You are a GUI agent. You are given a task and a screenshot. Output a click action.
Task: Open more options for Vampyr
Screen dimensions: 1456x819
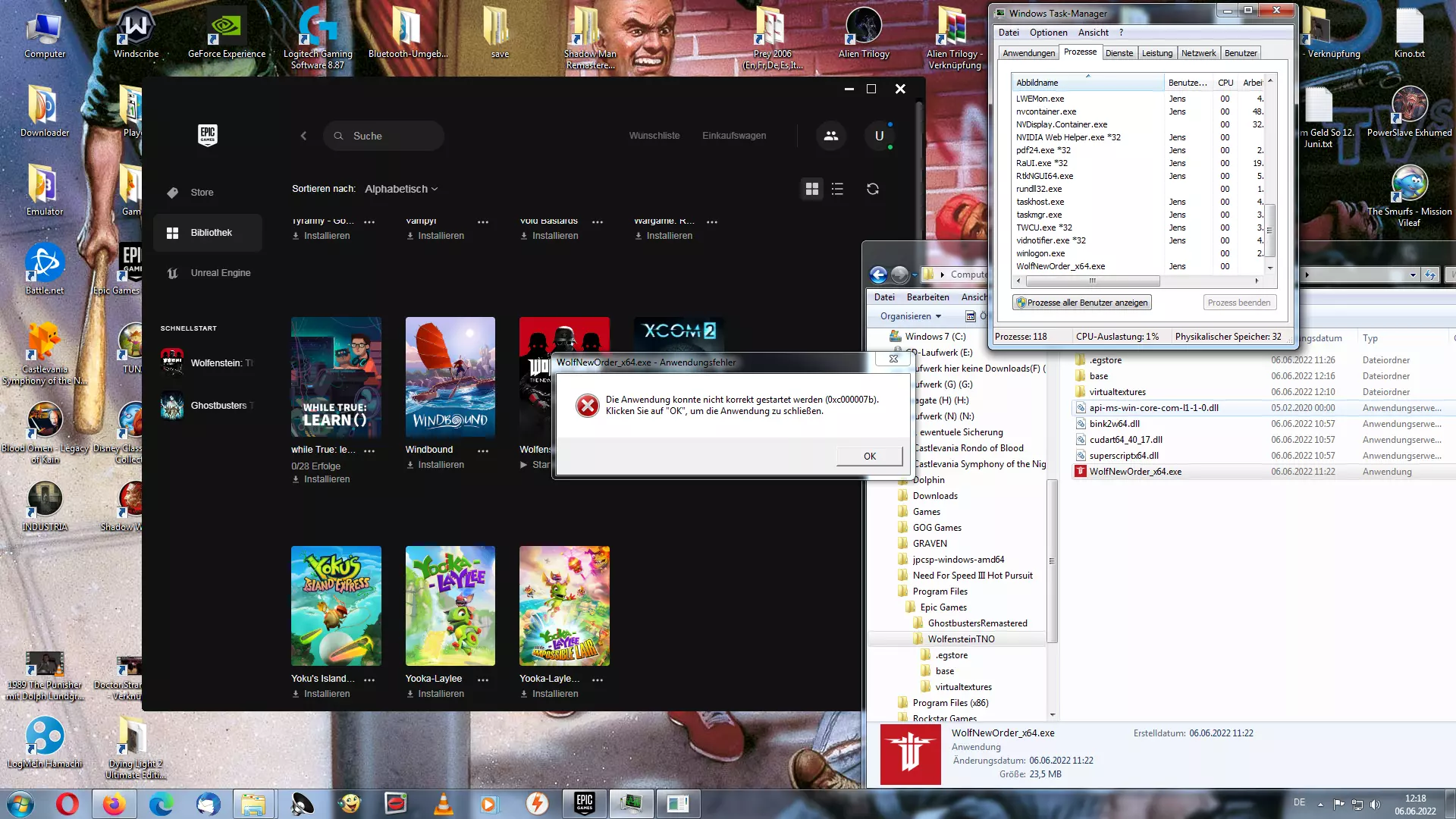click(x=483, y=221)
